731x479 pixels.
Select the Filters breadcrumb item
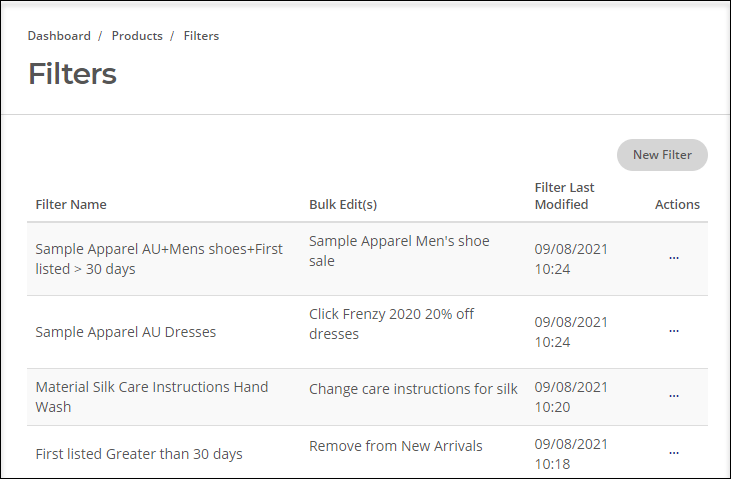201,36
